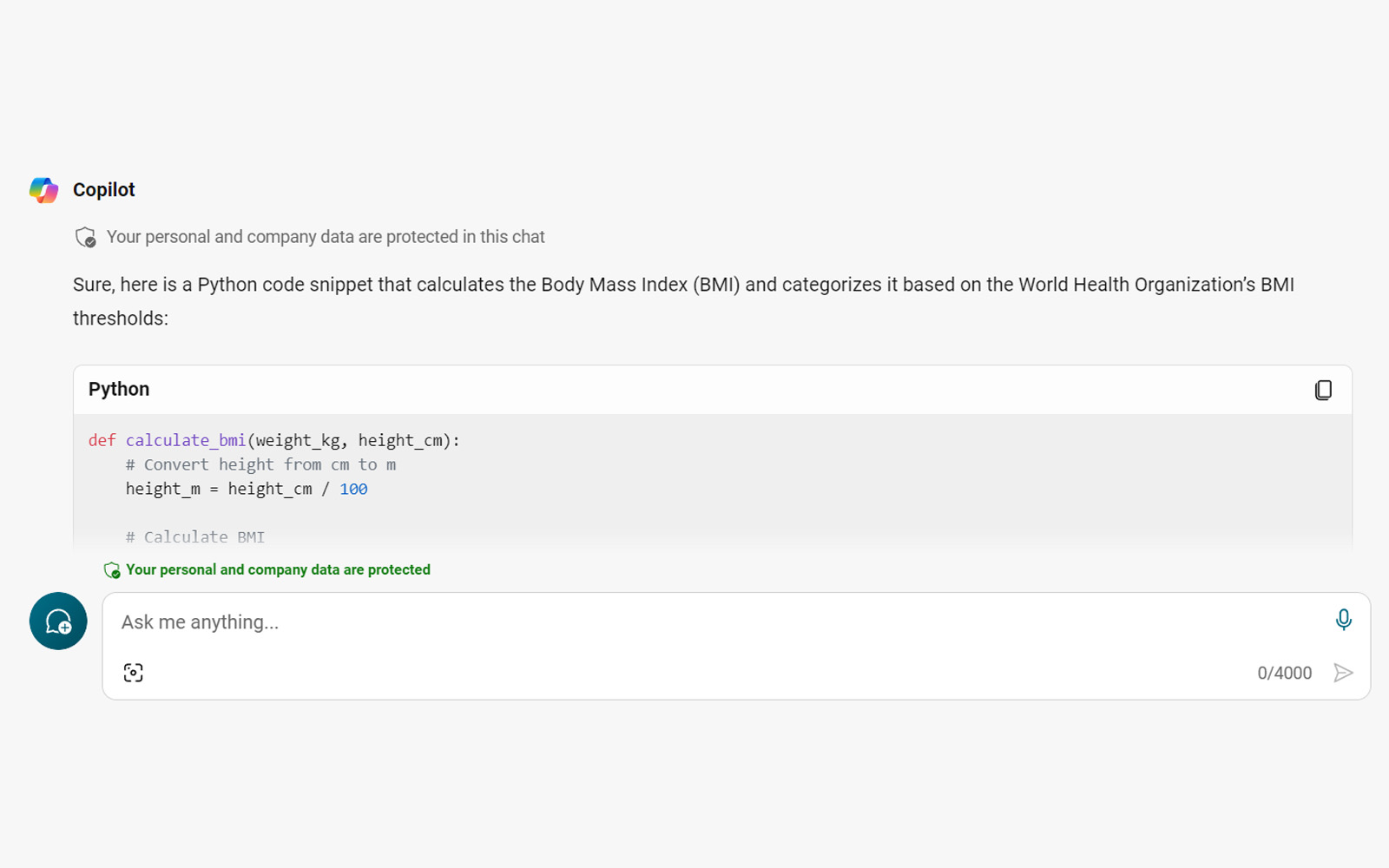Click the microphone icon for voice input
The image size is (1389, 868).
click(x=1343, y=620)
